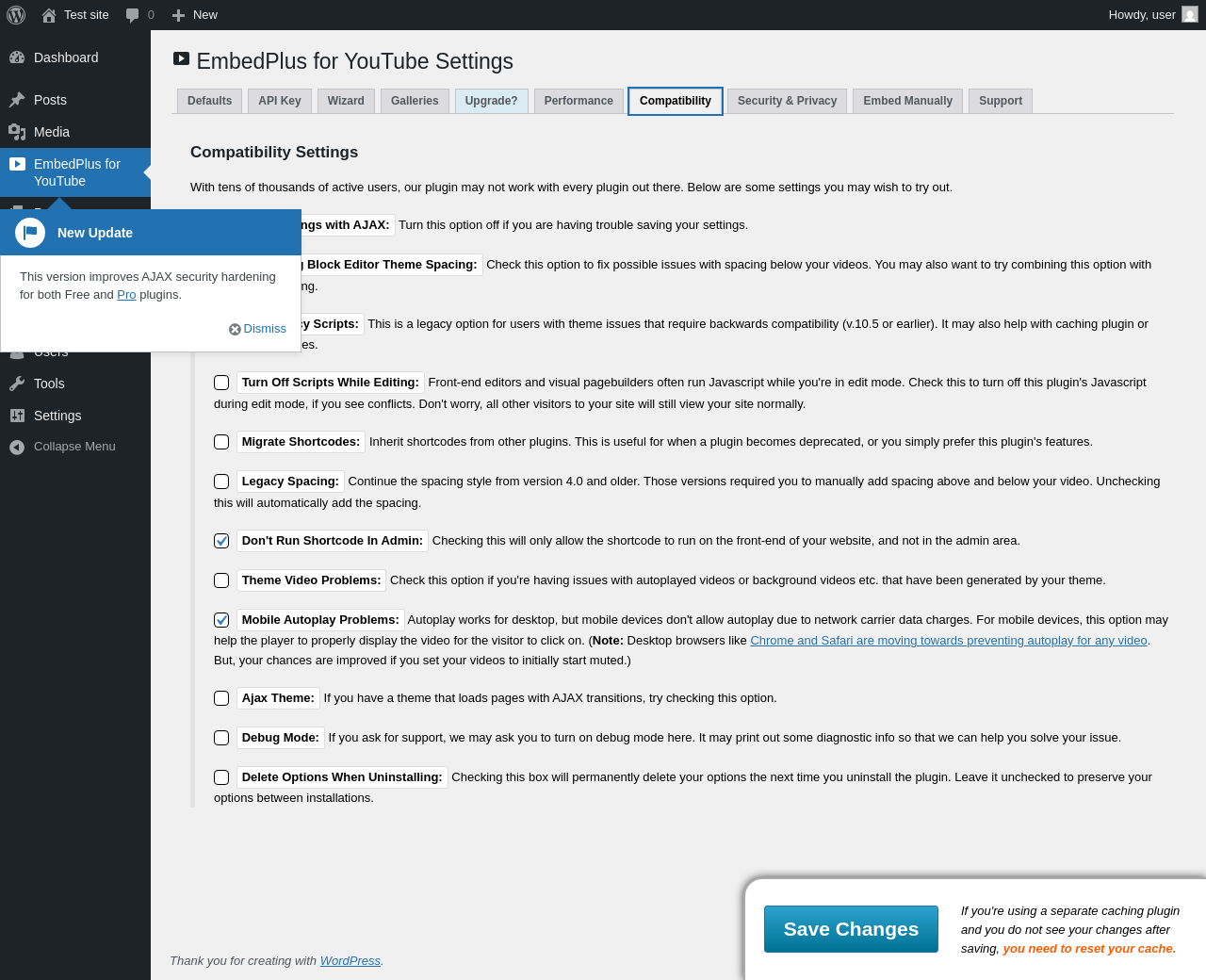This screenshot has width=1206, height=980.
Task: Uncheck Don't Run Shortcode In Admin
Action: [221, 541]
